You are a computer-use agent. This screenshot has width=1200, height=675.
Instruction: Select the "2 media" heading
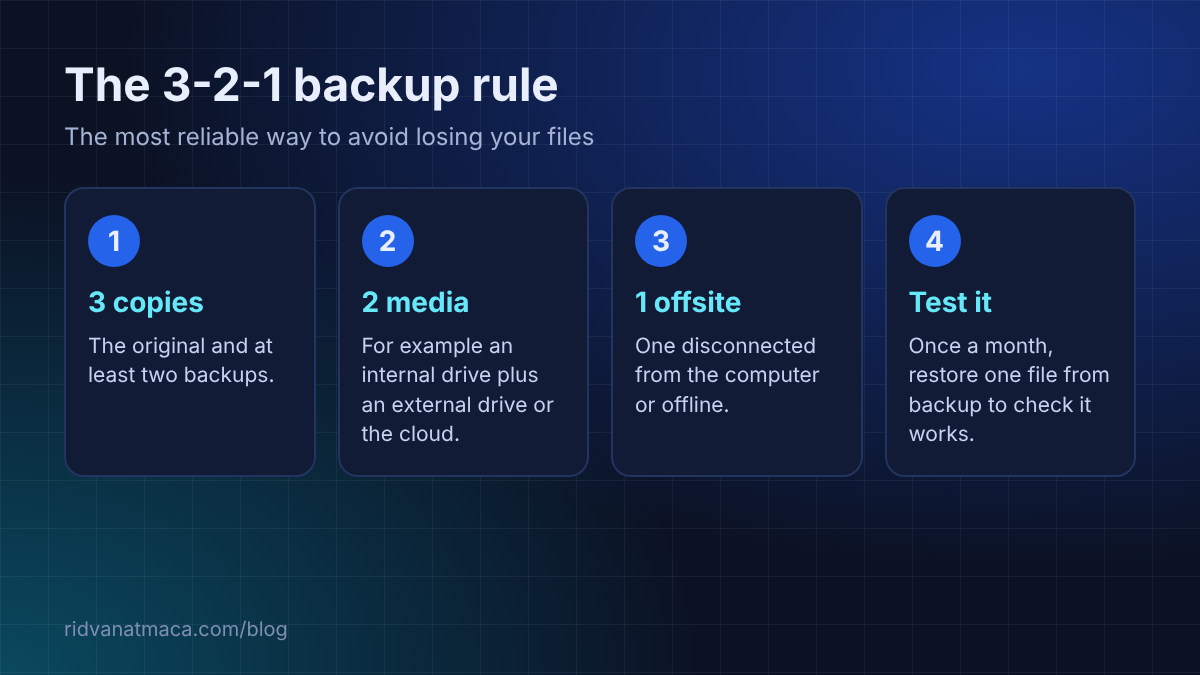pyautogui.click(x=415, y=302)
